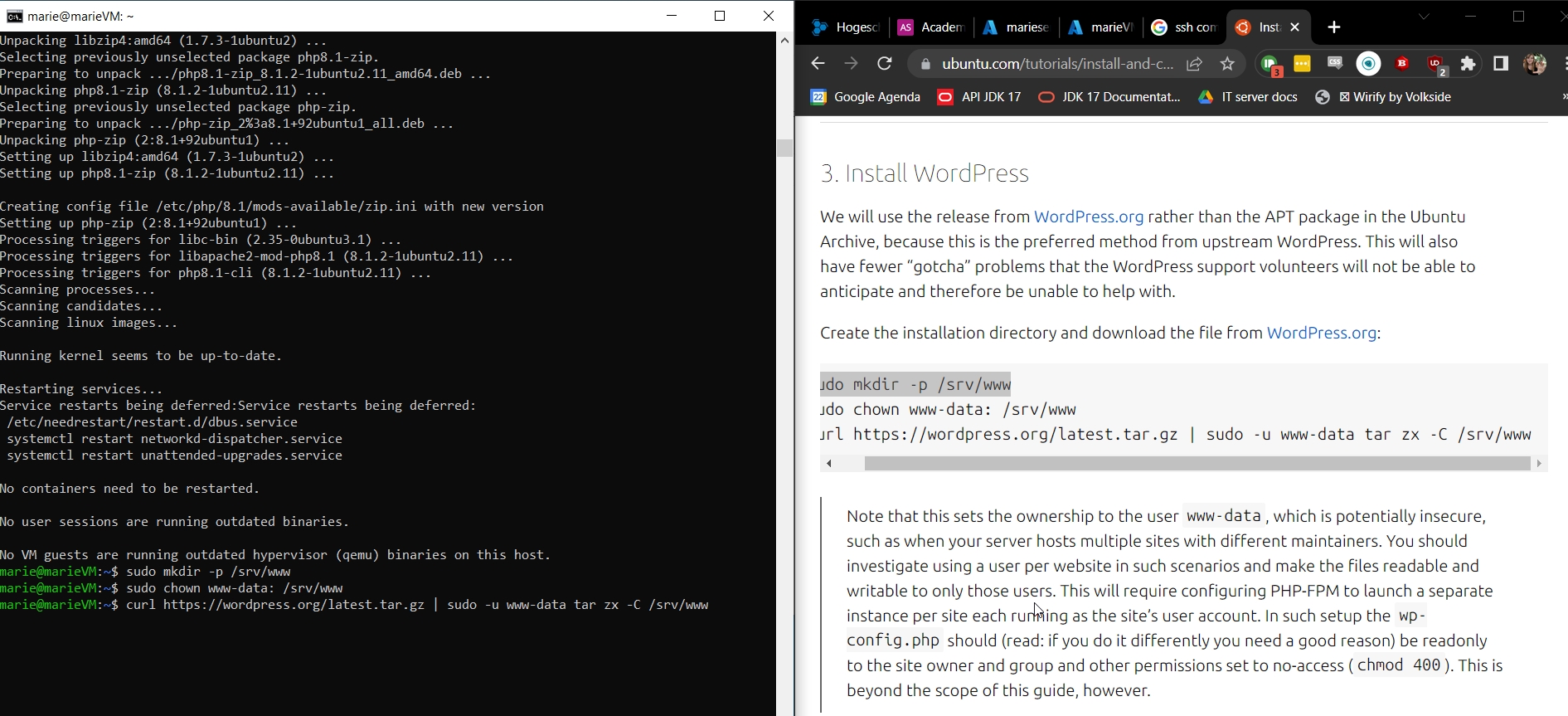
Task: Close the Install WordPress tab
Action: [1294, 27]
